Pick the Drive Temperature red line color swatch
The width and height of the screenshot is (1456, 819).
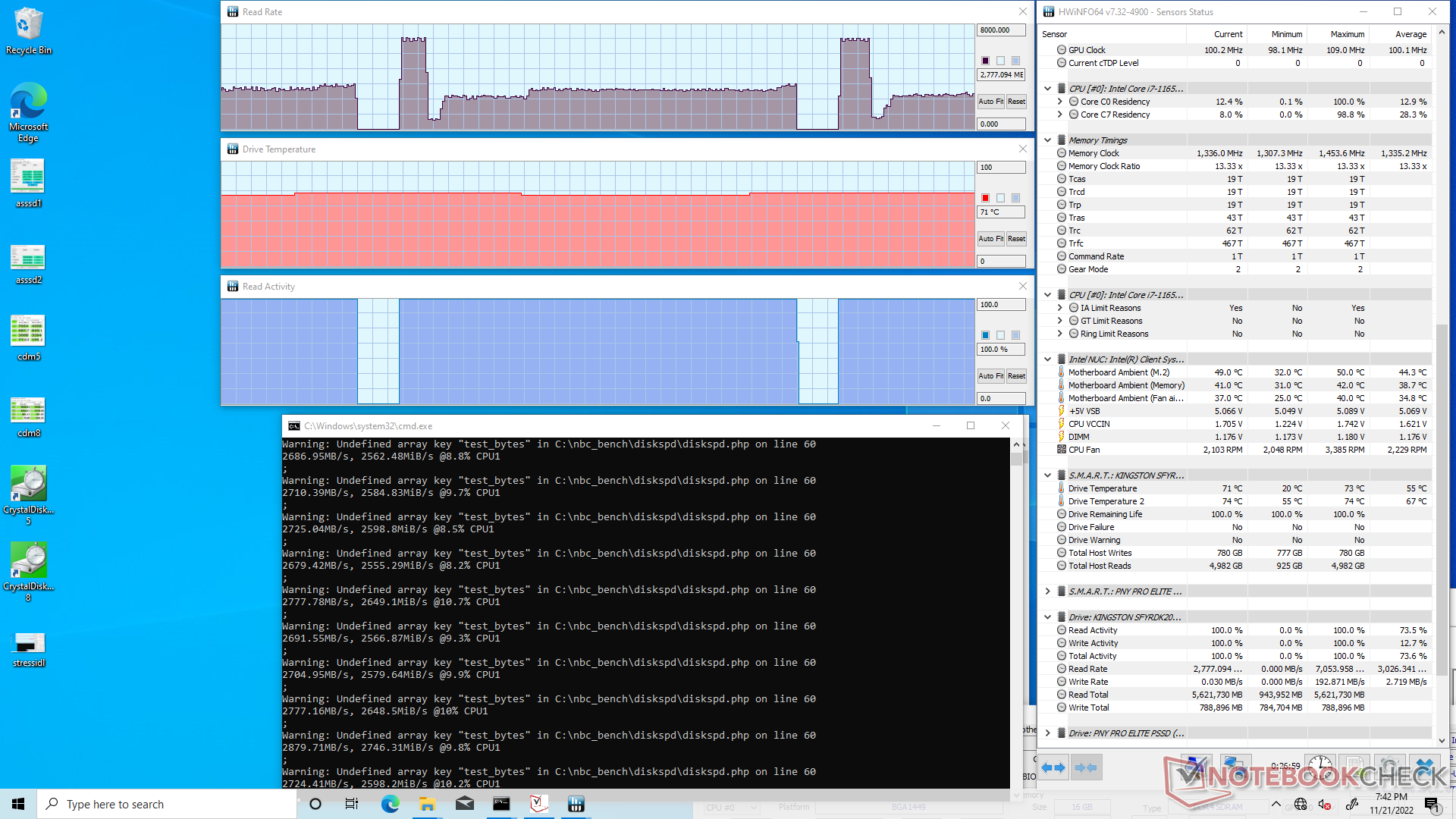pos(985,198)
